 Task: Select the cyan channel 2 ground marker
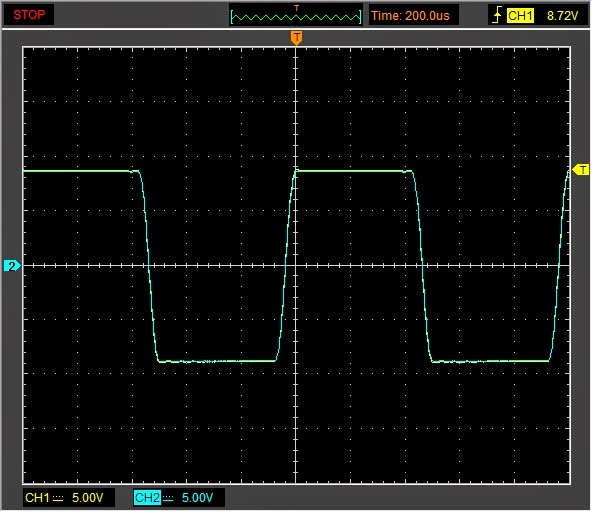click(x=12, y=266)
